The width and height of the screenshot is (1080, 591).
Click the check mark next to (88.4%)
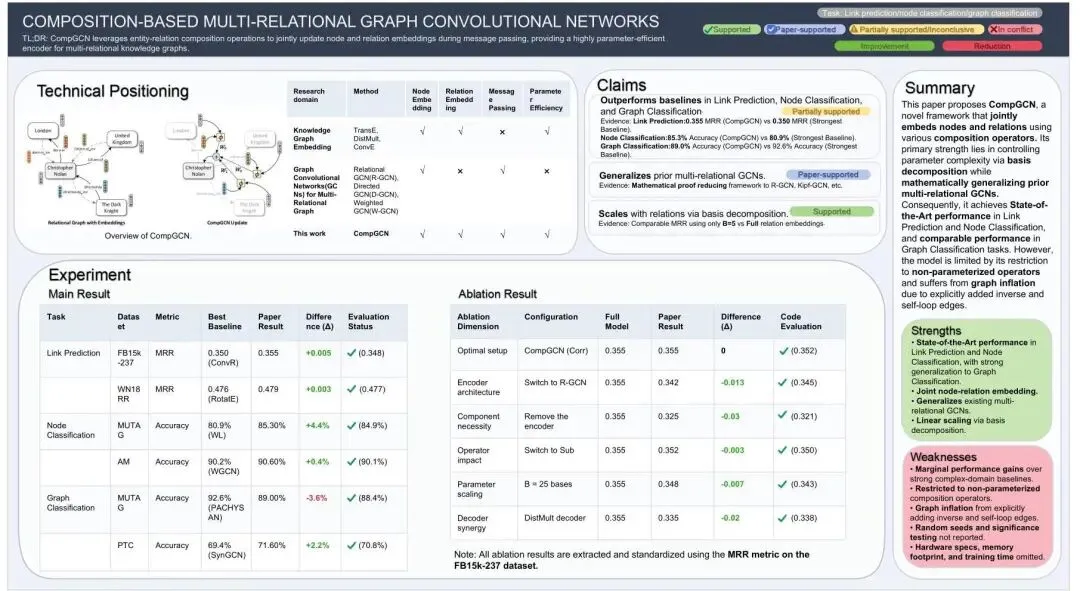pyautogui.click(x=351, y=498)
